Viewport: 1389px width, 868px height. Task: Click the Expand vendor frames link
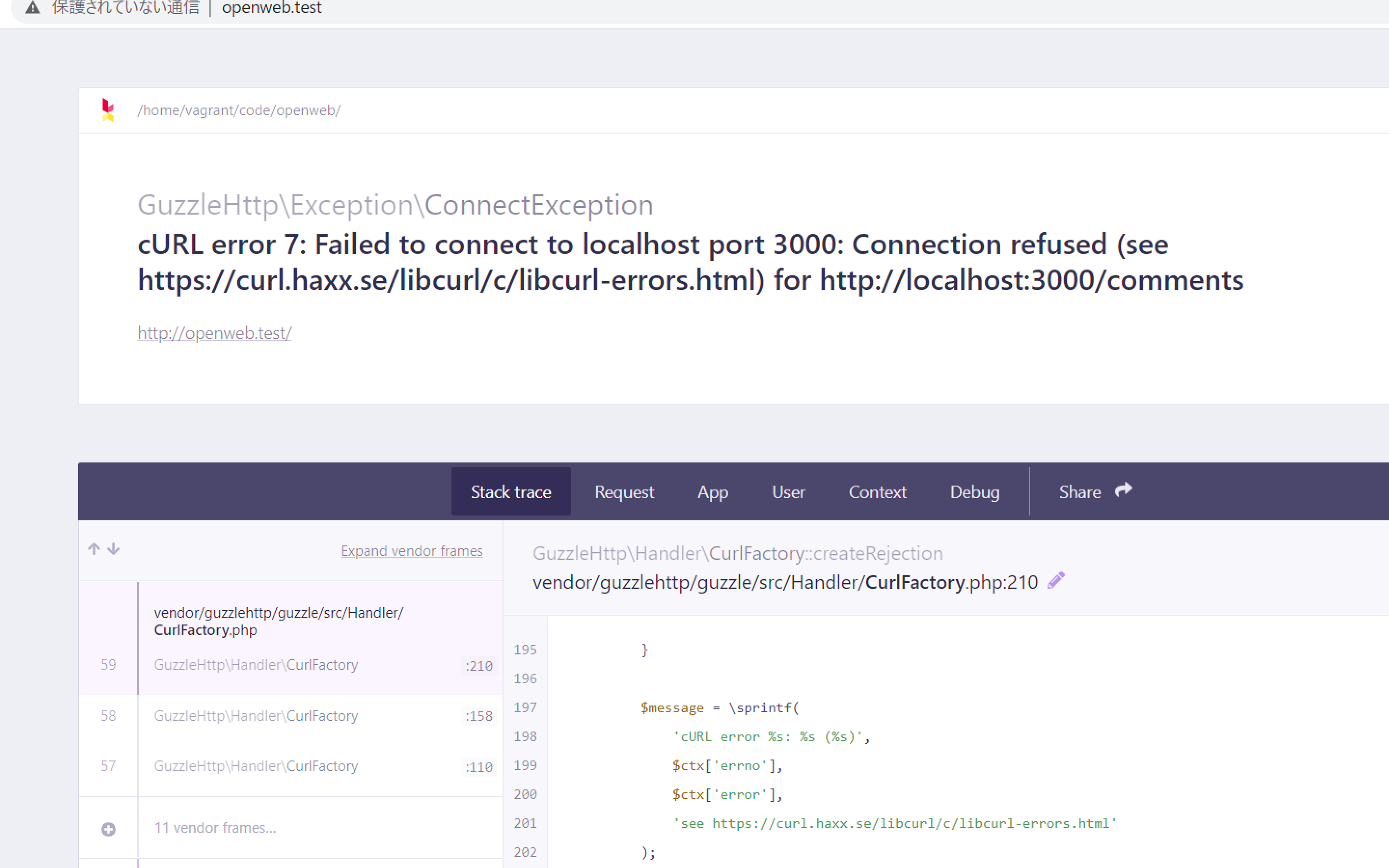pos(411,551)
